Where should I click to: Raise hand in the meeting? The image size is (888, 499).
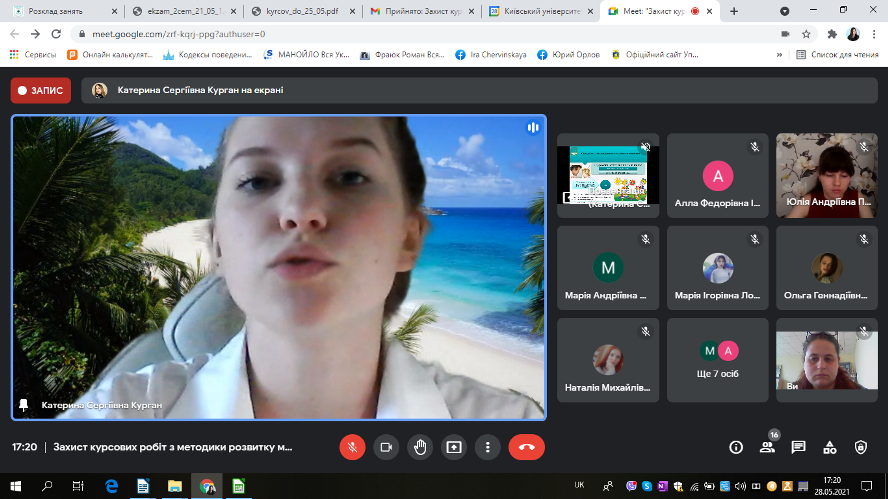tap(420, 447)
